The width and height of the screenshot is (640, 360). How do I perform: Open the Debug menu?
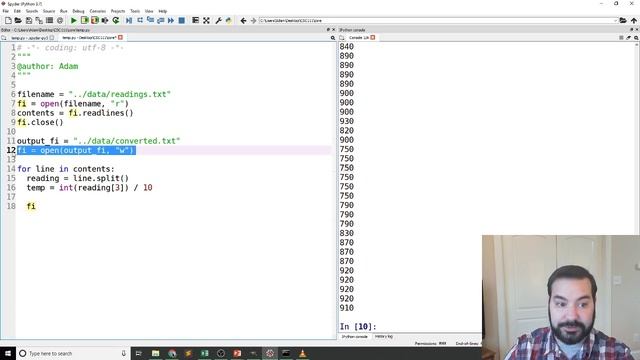78,11
